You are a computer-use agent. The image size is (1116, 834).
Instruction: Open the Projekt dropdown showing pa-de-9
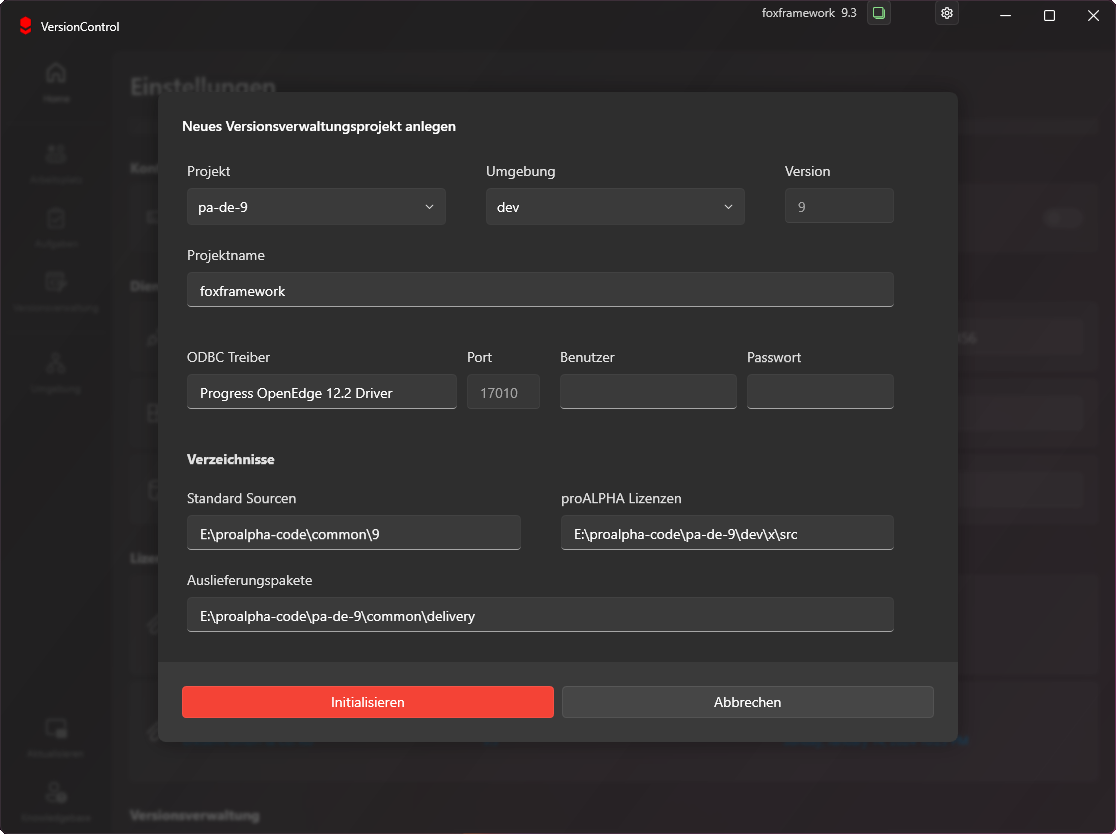click(x=316, y=206)
